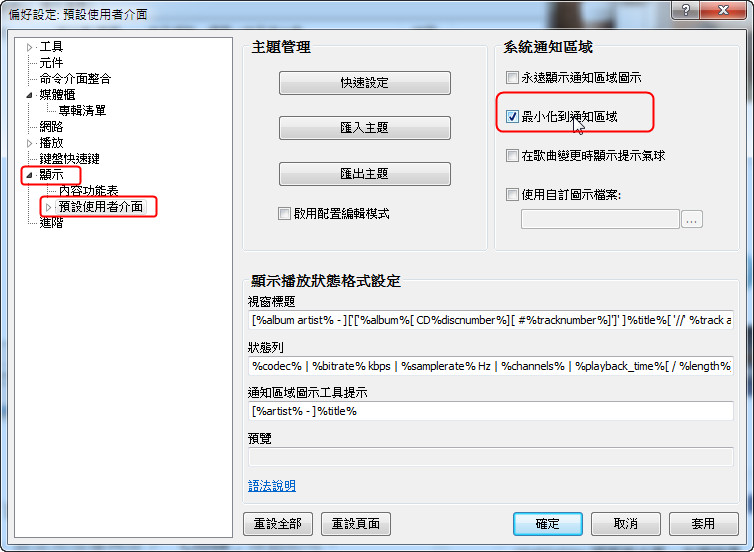Select 鍵盤快速鍵 in the tree

(70, 159)
